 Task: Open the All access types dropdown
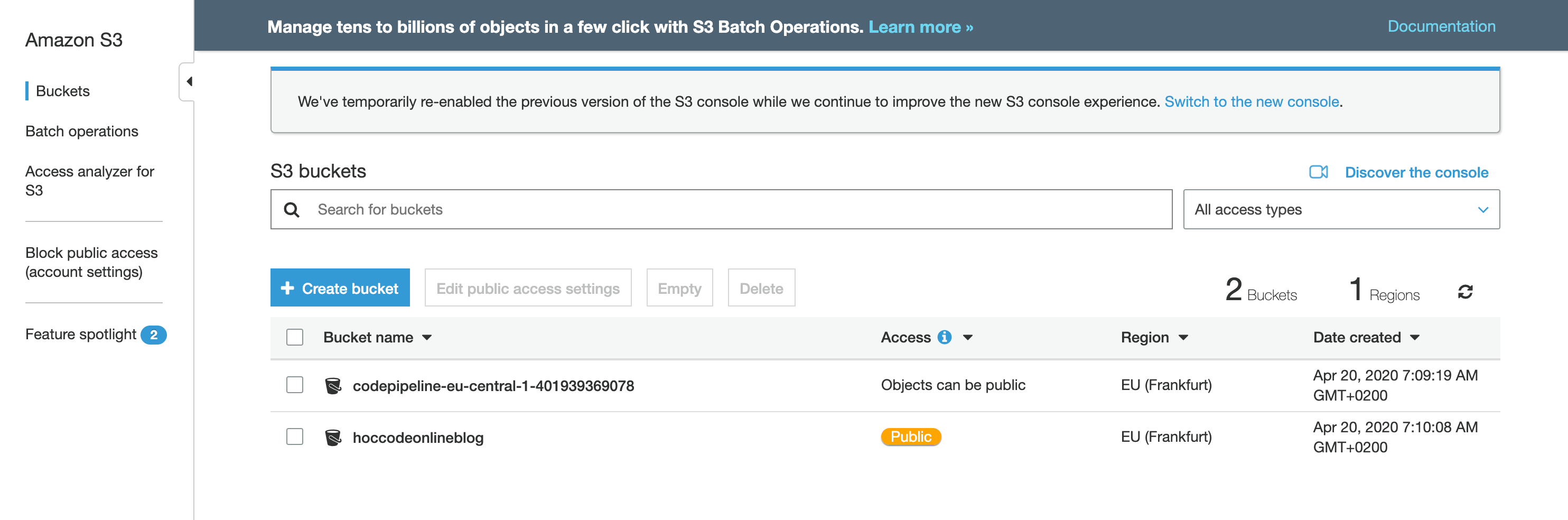[1340, 209]
